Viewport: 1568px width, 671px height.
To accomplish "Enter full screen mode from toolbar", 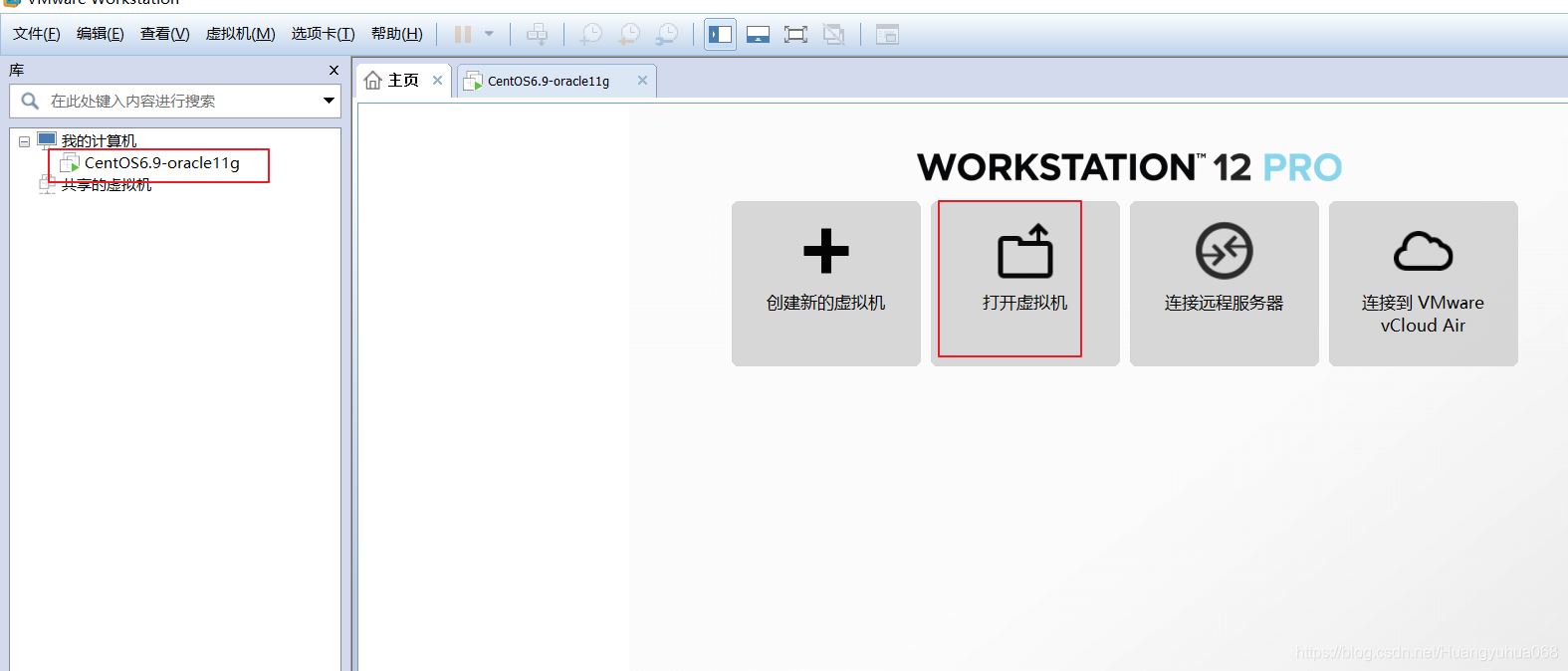I will click(795, 35).
